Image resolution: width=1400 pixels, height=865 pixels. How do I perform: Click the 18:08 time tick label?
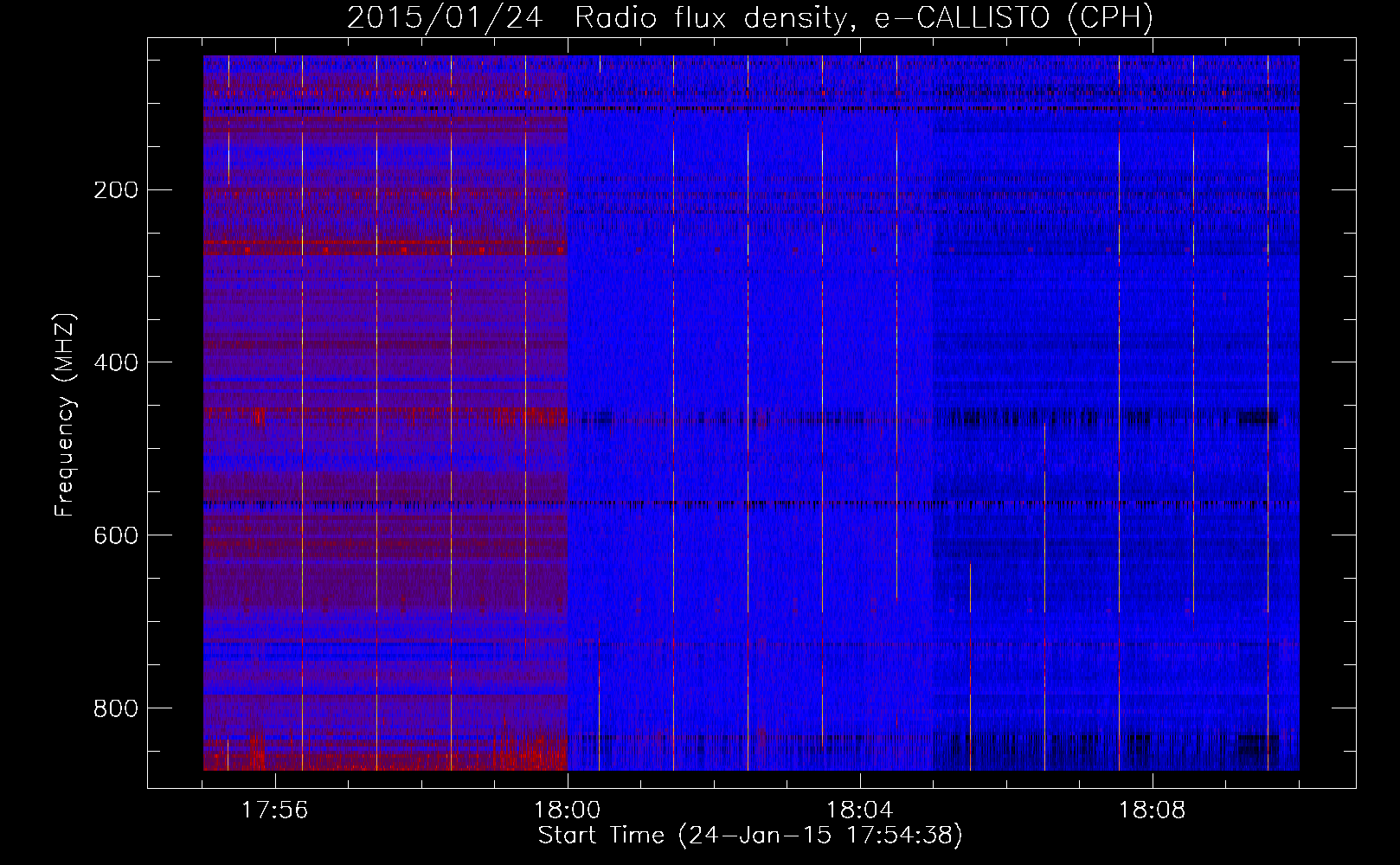coord(1152,811)
